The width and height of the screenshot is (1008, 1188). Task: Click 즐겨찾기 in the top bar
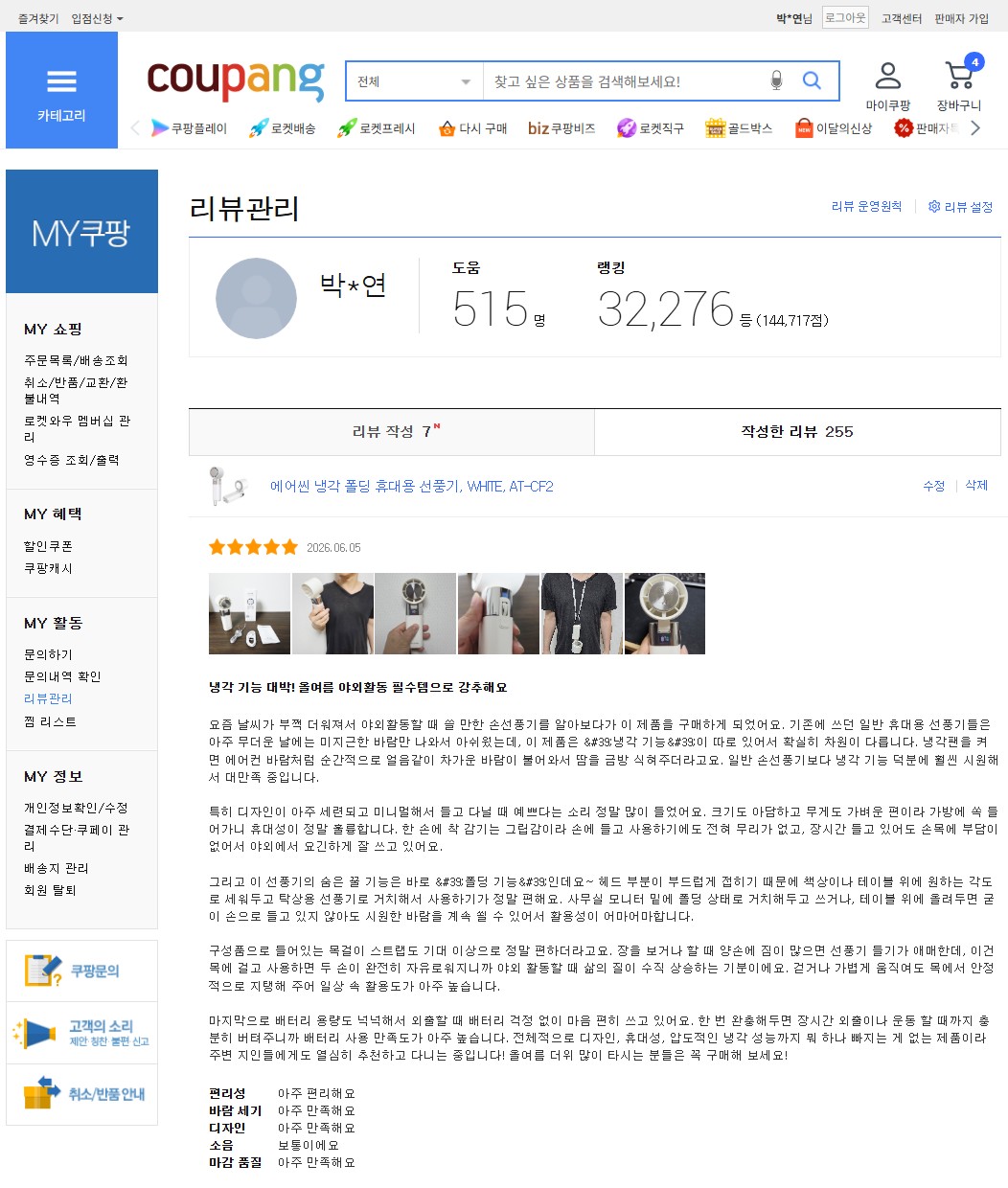coord(38,18)
